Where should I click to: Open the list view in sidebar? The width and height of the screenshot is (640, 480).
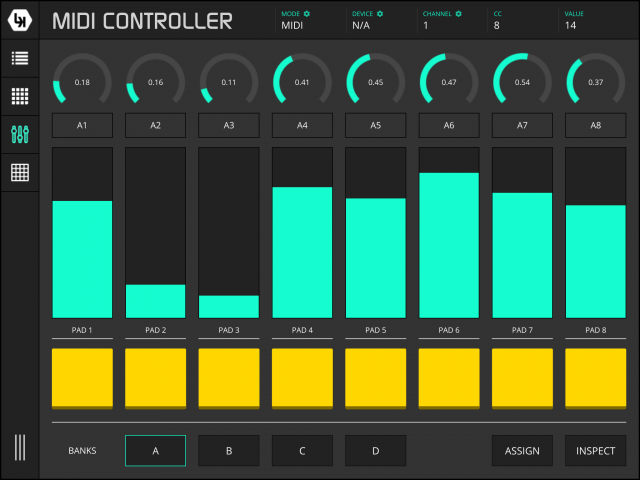pyautogui.click(x=20, y=58)
